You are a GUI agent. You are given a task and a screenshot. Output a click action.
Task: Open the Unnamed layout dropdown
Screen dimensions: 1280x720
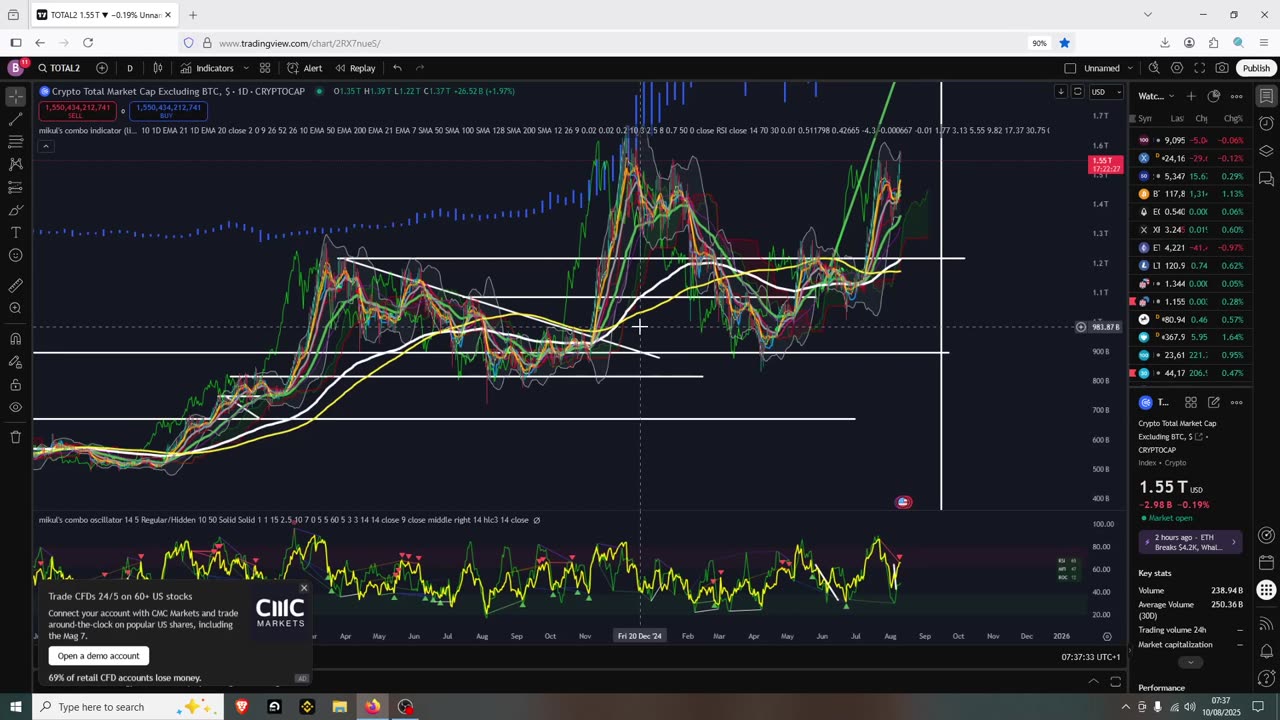click(1108, 68)
